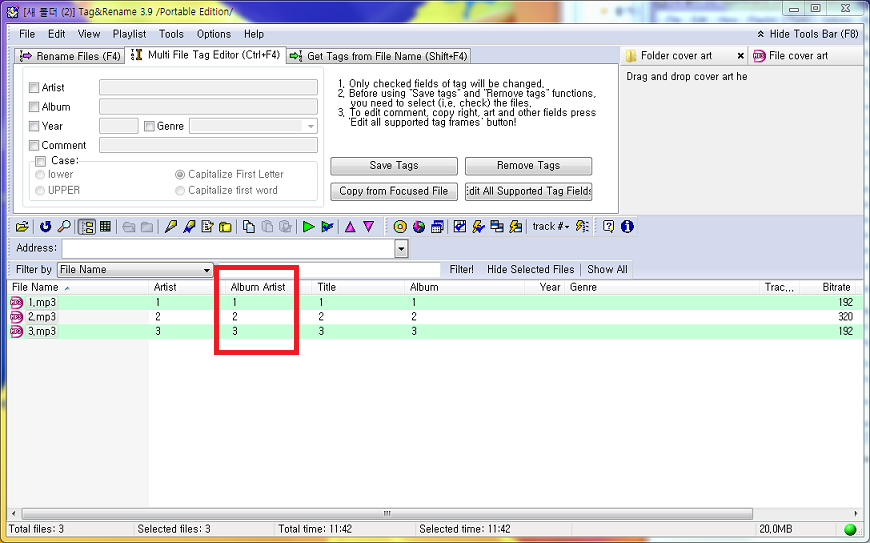This screenshot has height=543, width=870.
Task: Click the notepad with pencil icon
Action: point(207,226)
